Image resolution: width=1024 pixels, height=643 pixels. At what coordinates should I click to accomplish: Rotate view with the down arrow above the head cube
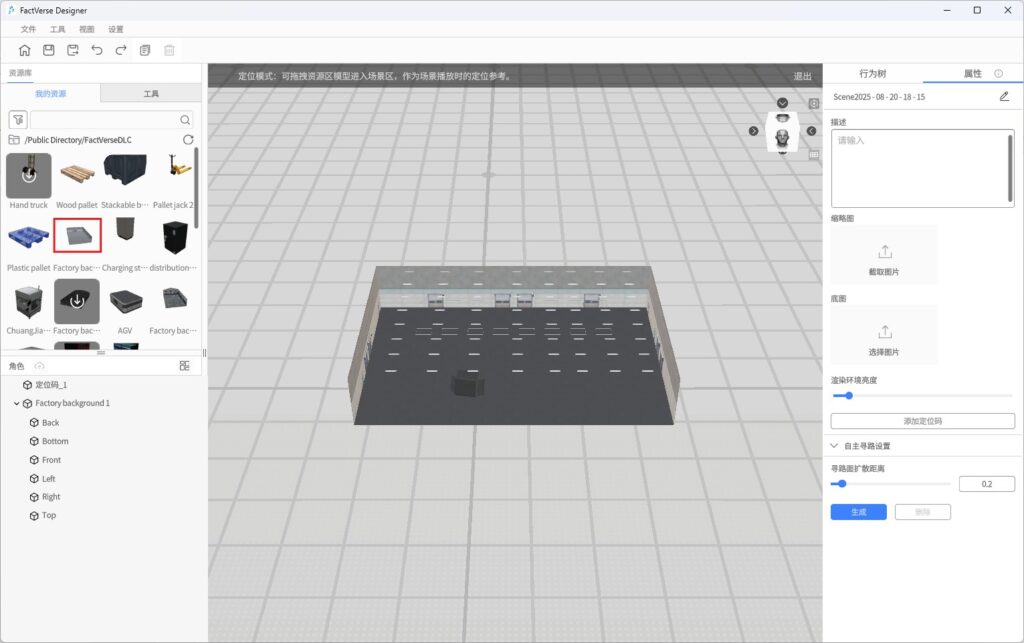782,103
